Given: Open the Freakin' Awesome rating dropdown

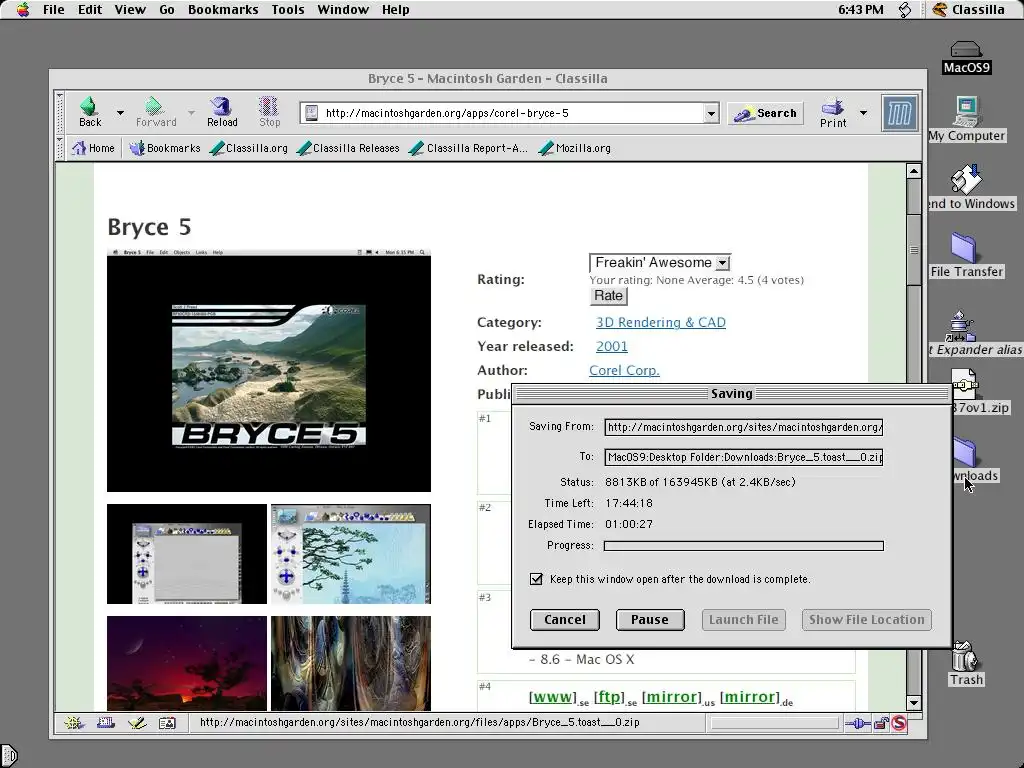Looking at the screenshot, I should click(660, 263).
